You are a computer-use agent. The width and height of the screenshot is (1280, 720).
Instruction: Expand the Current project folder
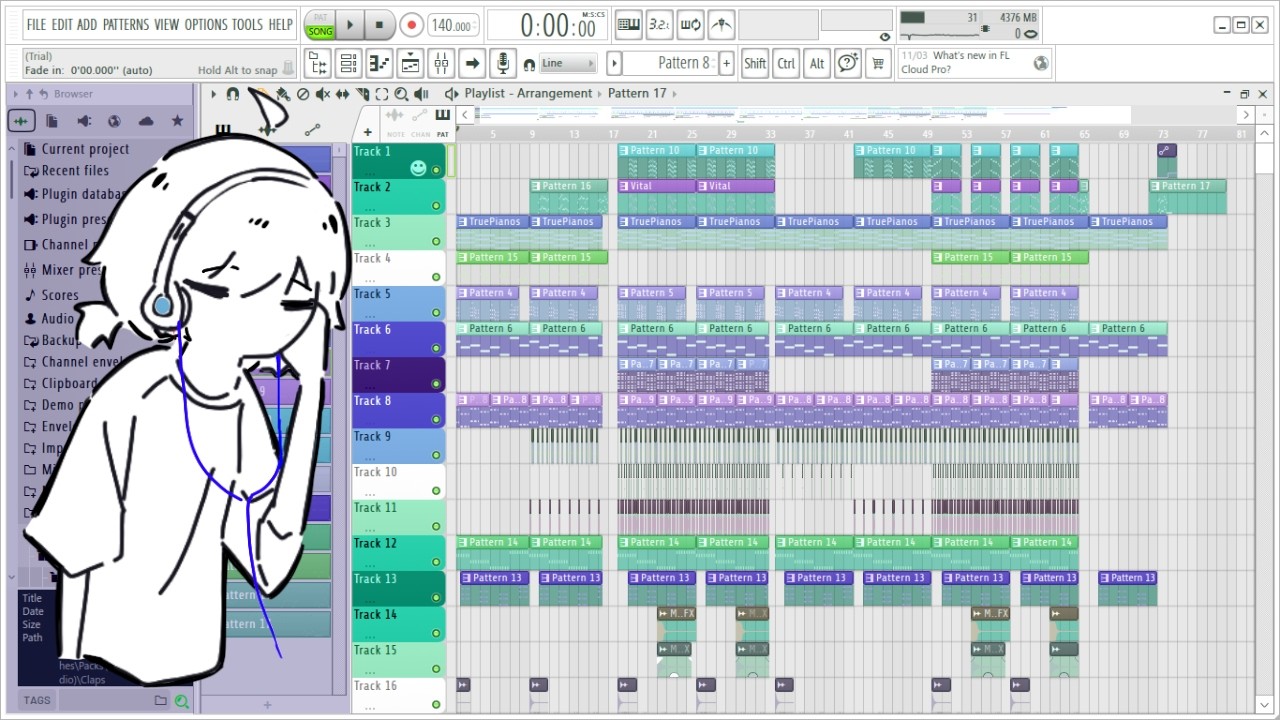tap(75, 149)
